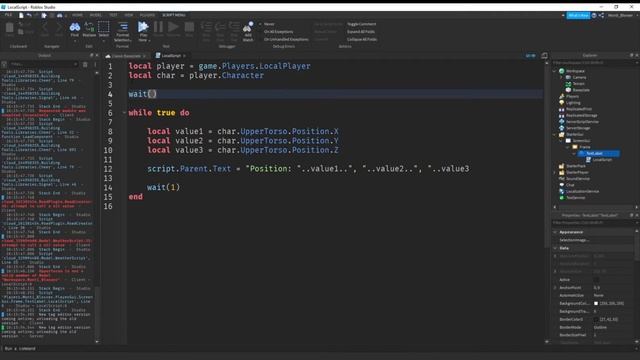
Task: Click the Add Watch icon
Action: pyautogui.click(x=248, y=27)
